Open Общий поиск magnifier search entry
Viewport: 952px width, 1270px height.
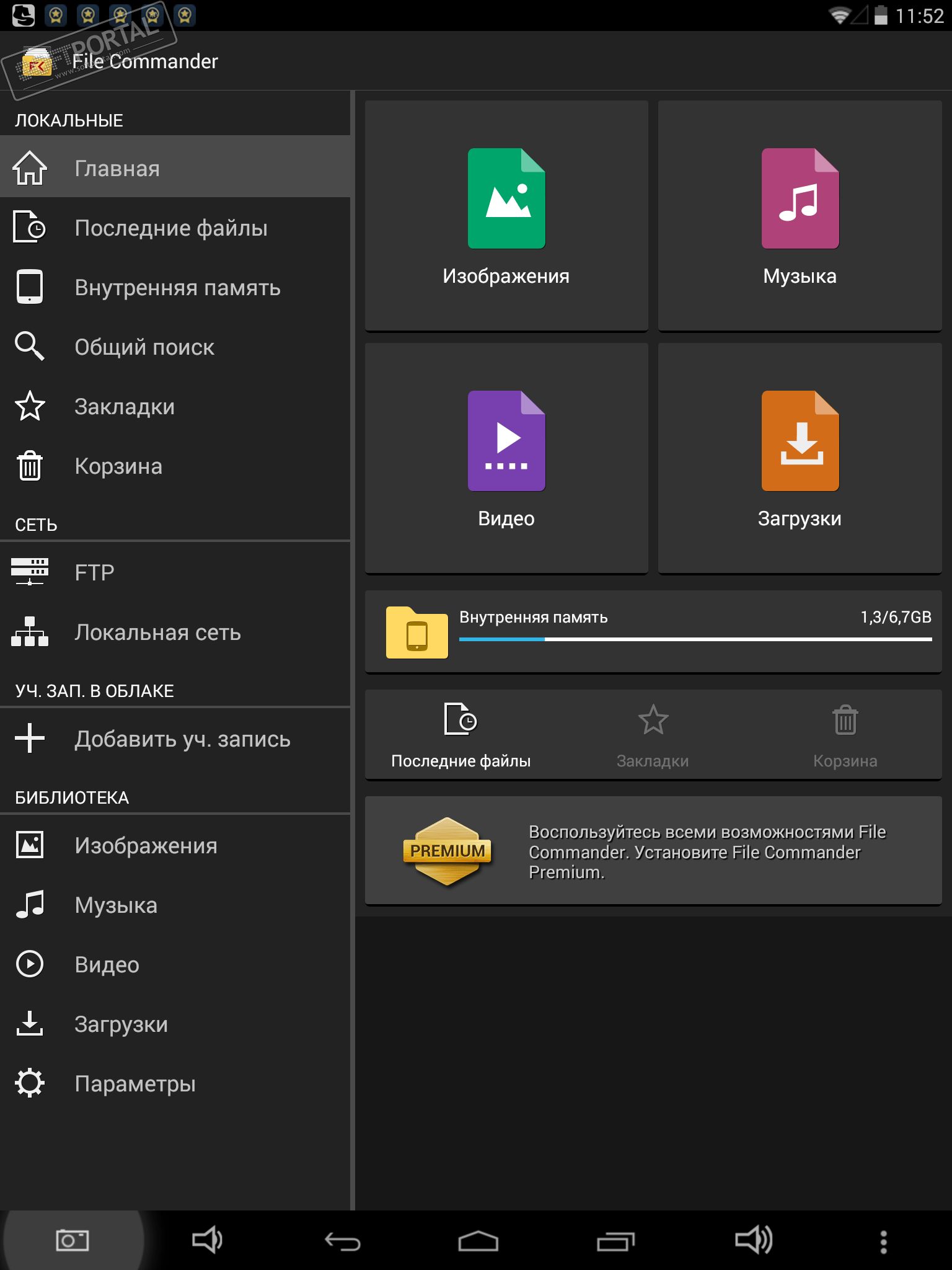point(175,347)
